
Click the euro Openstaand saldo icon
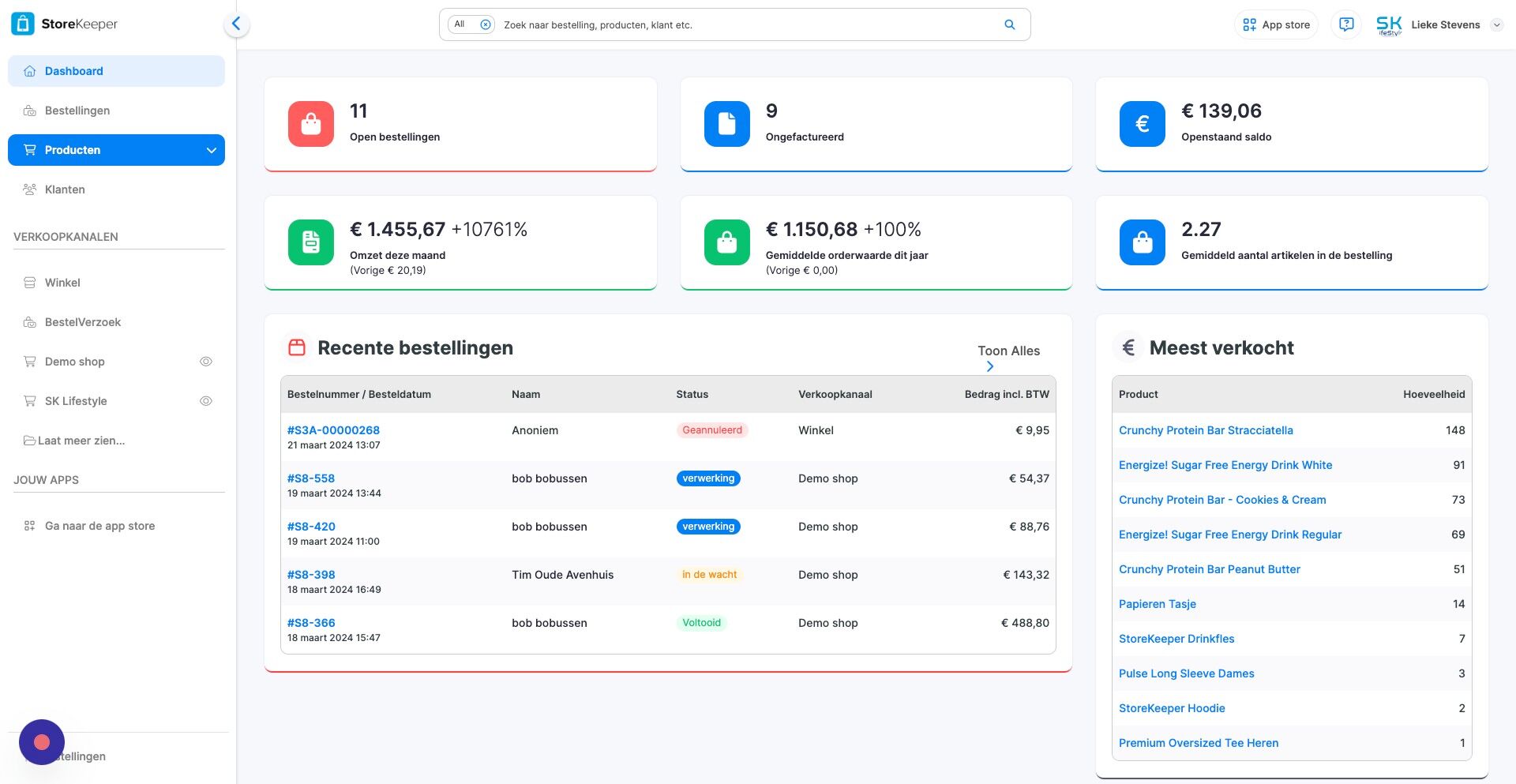pos(1142,124)
